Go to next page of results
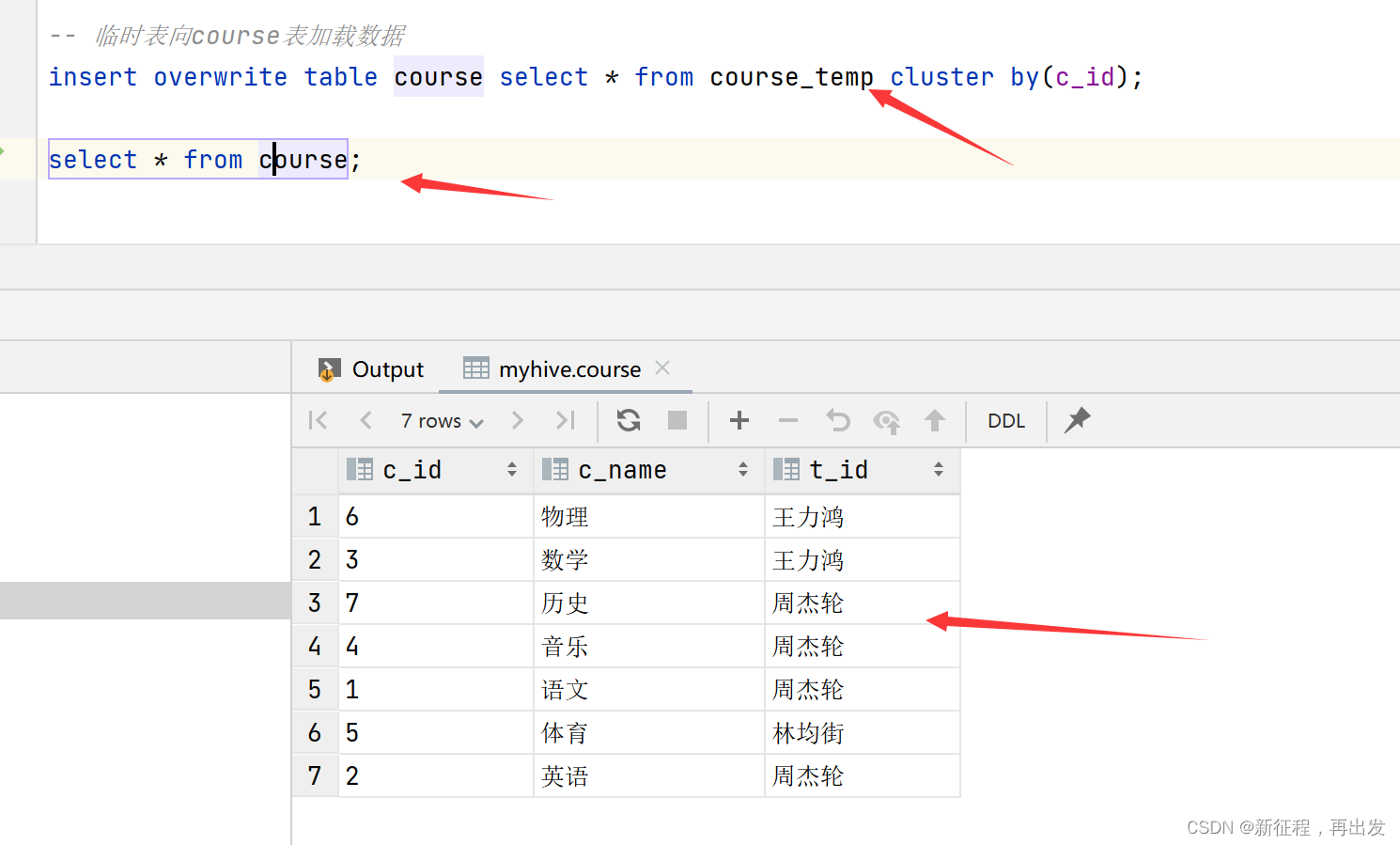 click(517, 420)
